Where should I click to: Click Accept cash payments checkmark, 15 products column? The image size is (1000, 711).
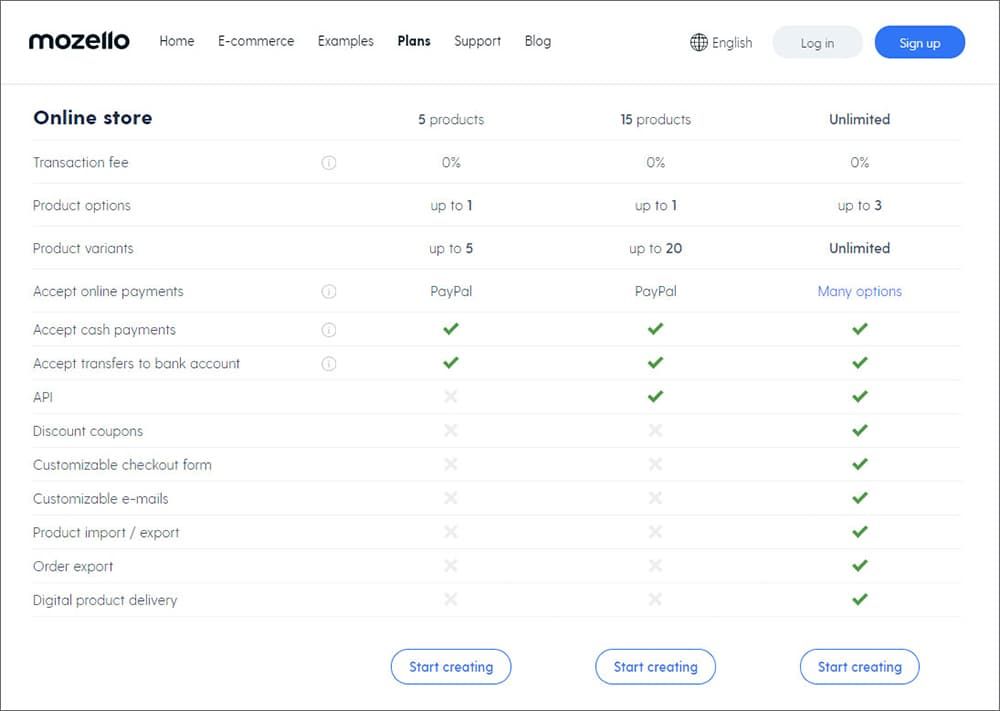[x=655, y=329]
